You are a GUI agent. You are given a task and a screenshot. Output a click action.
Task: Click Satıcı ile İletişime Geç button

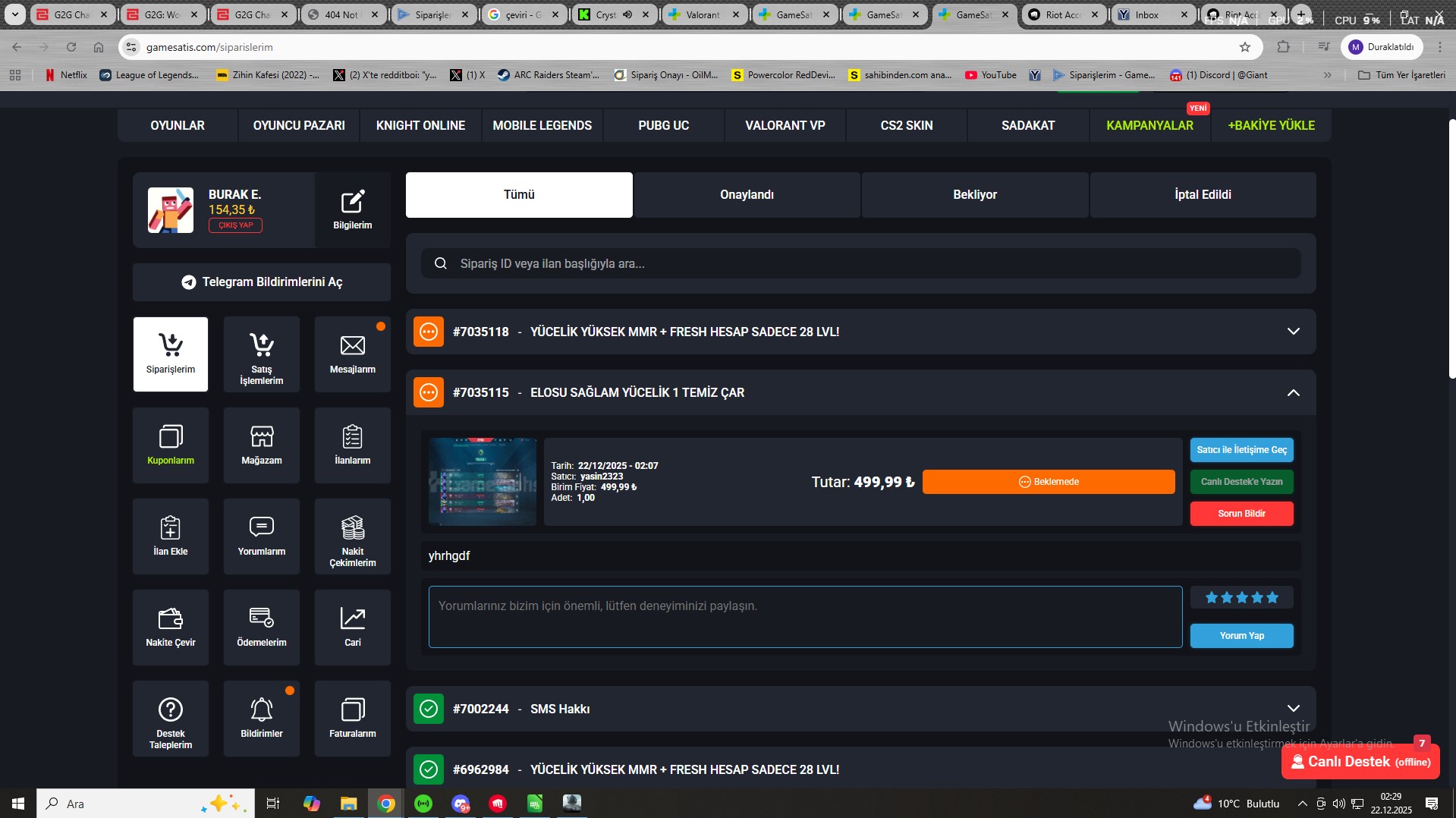click(x=1242, y=450)
